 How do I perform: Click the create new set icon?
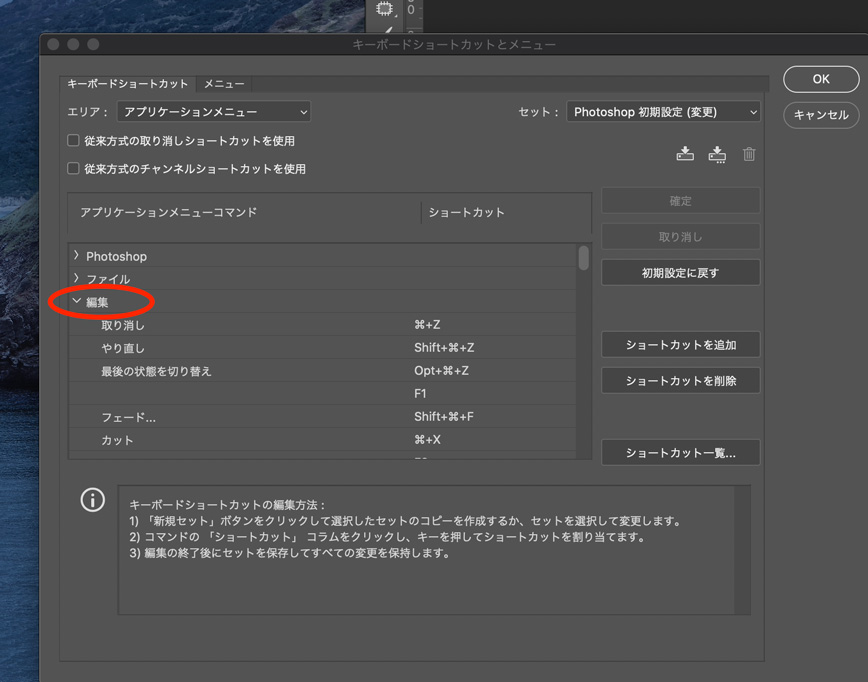717,154
